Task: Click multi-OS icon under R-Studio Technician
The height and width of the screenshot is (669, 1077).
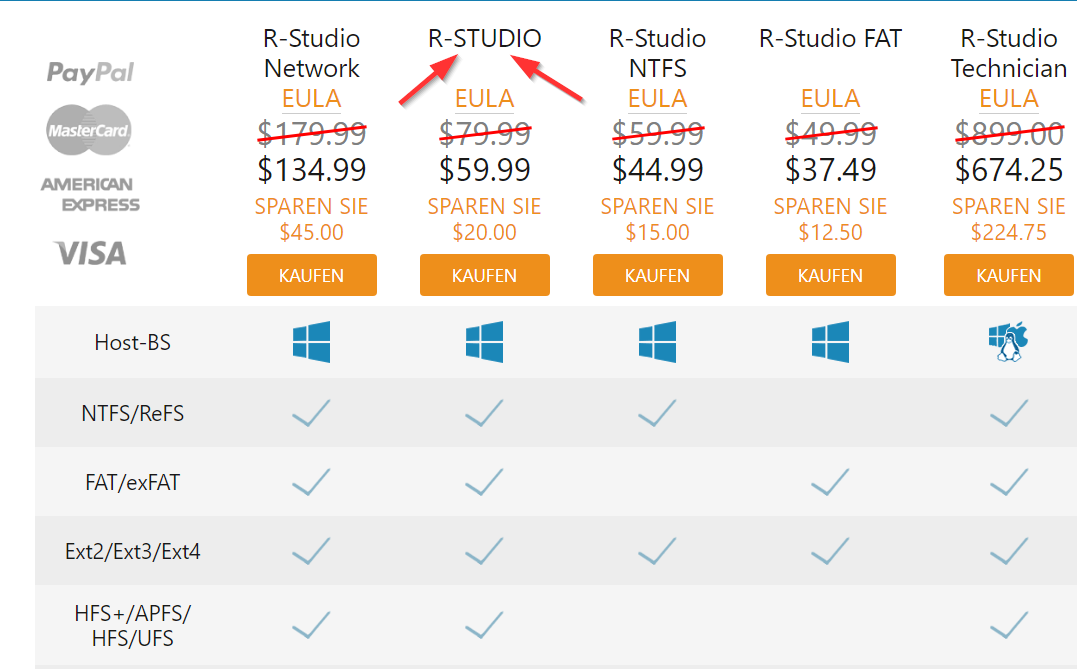Action: coord(1007,342)
